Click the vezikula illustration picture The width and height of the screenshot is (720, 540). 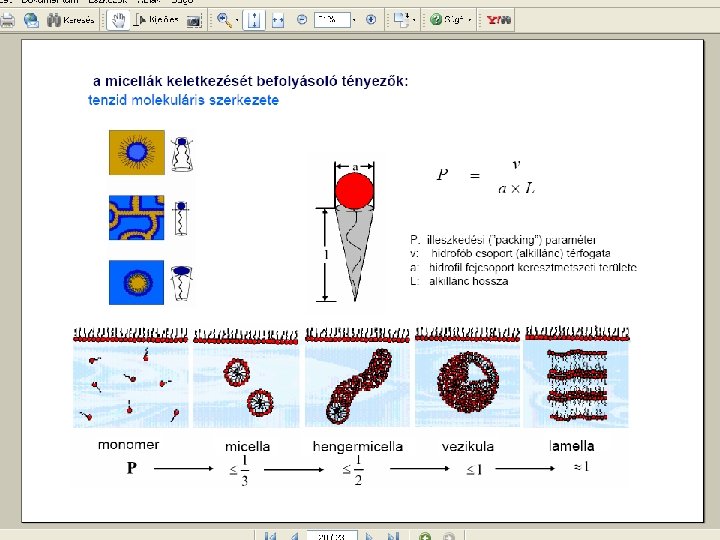(467, 377)
